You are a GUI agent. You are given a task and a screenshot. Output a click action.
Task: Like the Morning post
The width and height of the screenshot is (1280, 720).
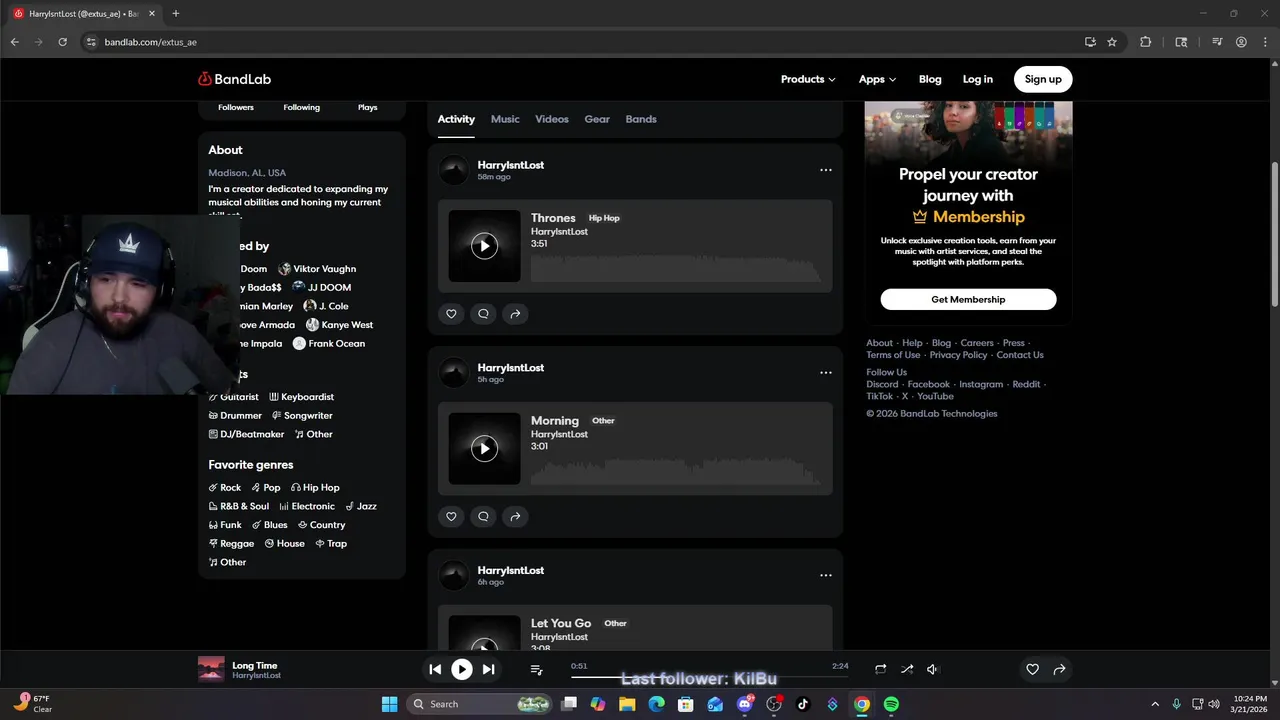click(x=451, y=517)
